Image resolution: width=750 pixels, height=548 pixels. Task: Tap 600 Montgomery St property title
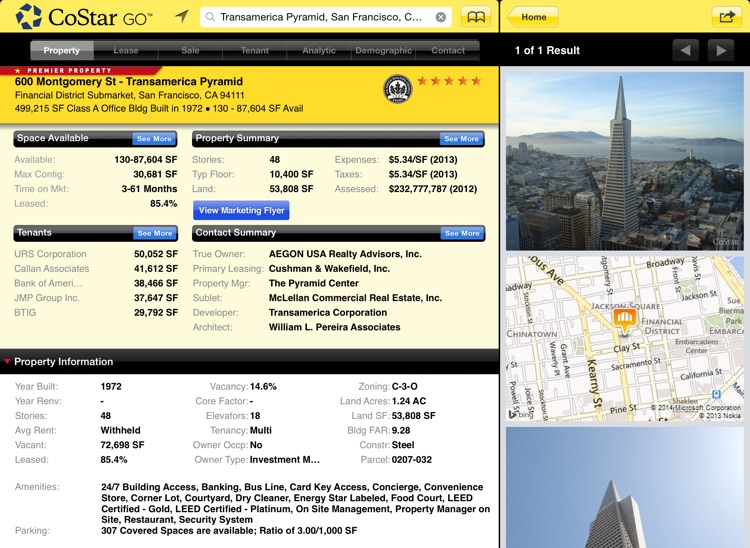click(x=129, y=81)
